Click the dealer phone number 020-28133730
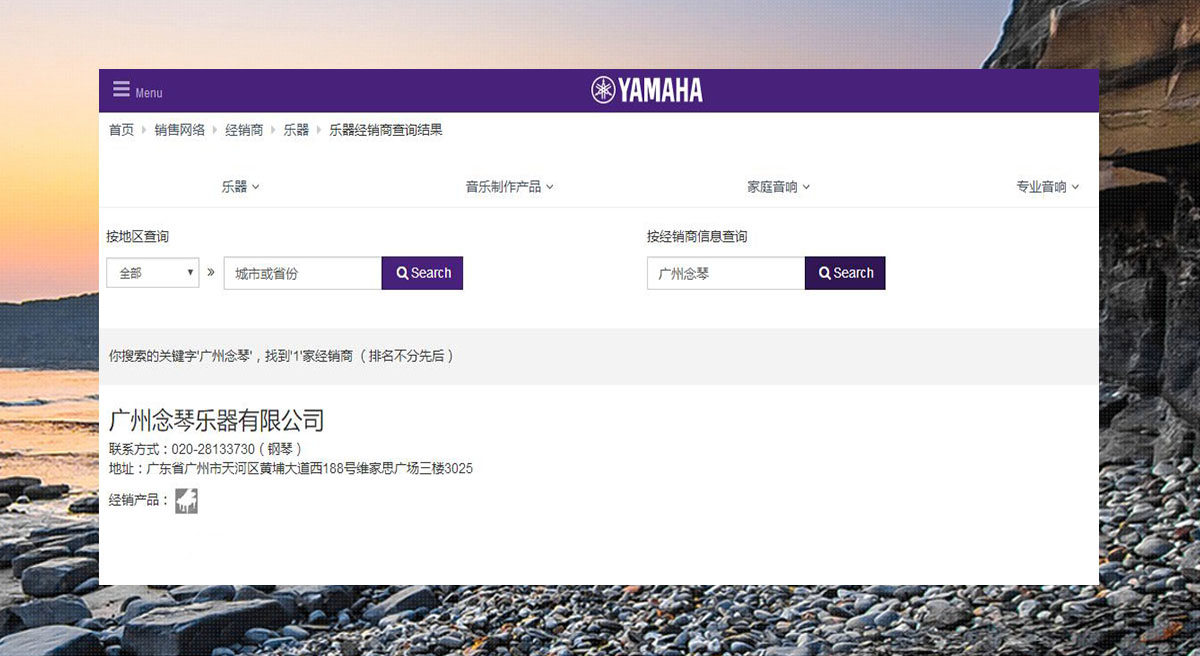The image size is (1200, 656). pos(213,449)
